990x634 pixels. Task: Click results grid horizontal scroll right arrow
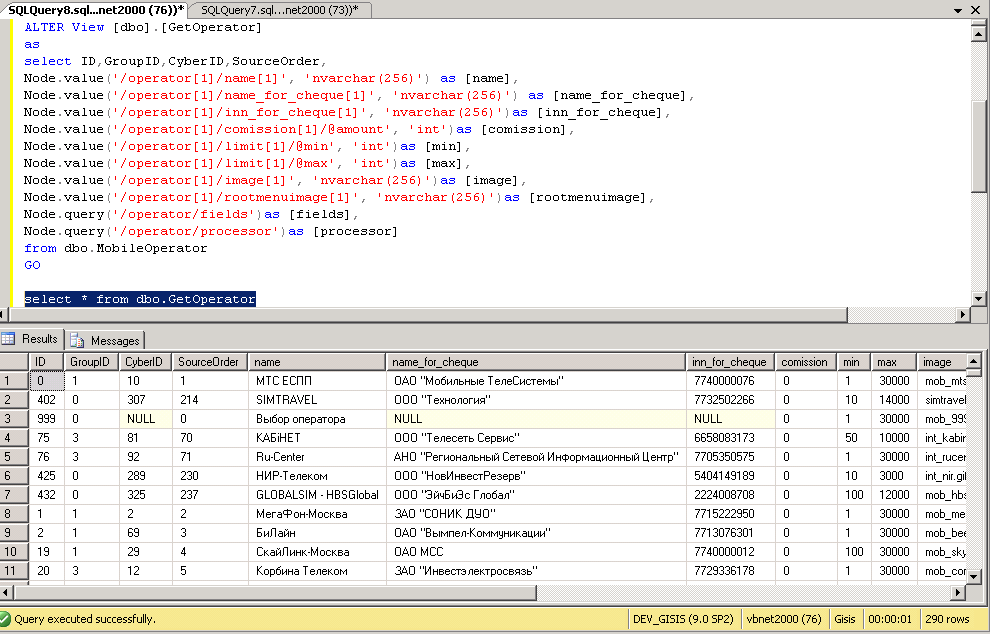click(958, 592)
